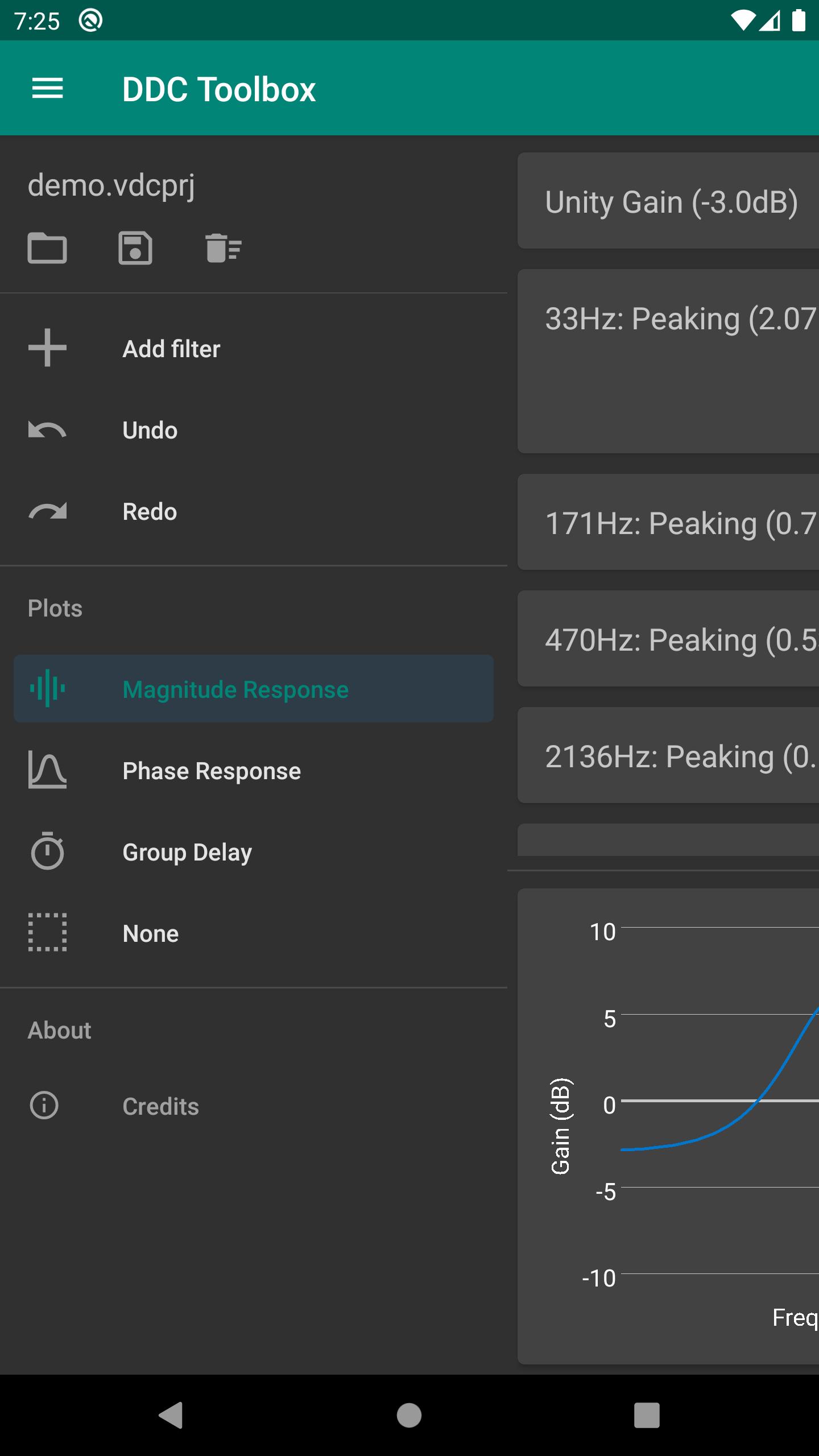Tap the Android home button
The width and height of the screenshot is (819, 1456).
[409, 1415]
